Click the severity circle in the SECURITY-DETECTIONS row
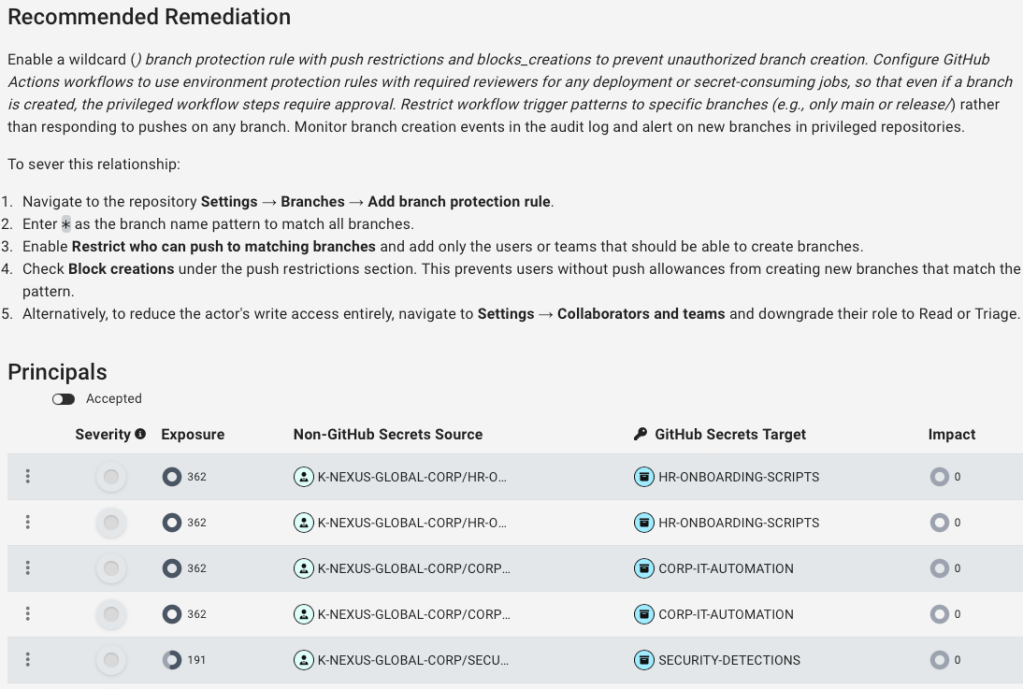The image size is (1023, 689). pos(111,660)
